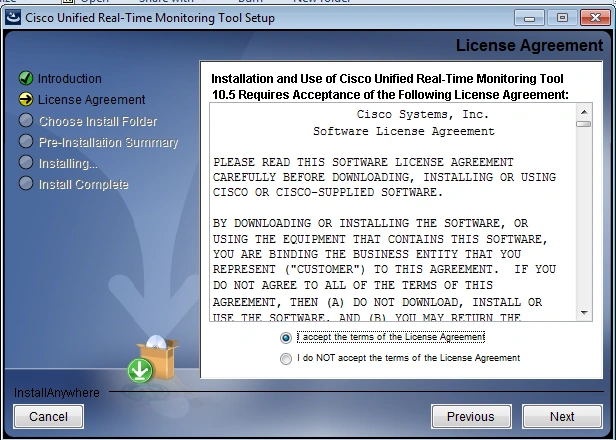Click the Install Complete step label
This screenshot has height=440, width=616.
84,184
